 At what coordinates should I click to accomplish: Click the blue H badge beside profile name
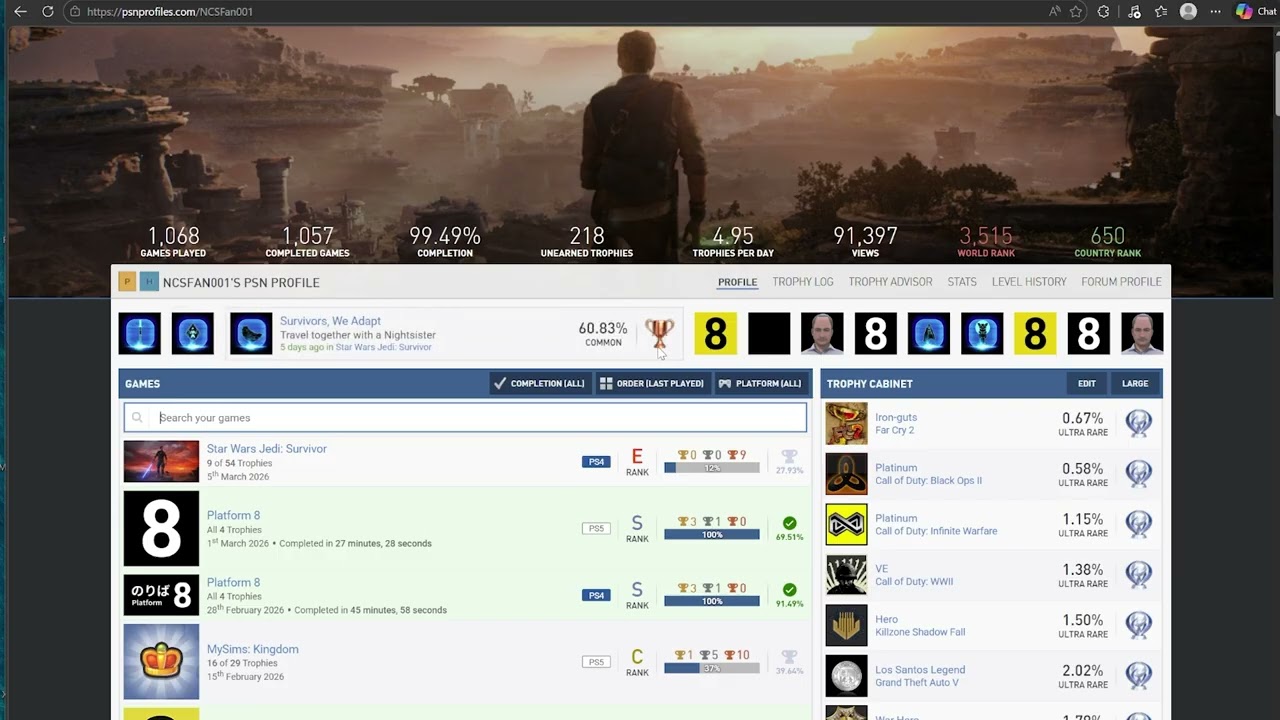[149, 282]
